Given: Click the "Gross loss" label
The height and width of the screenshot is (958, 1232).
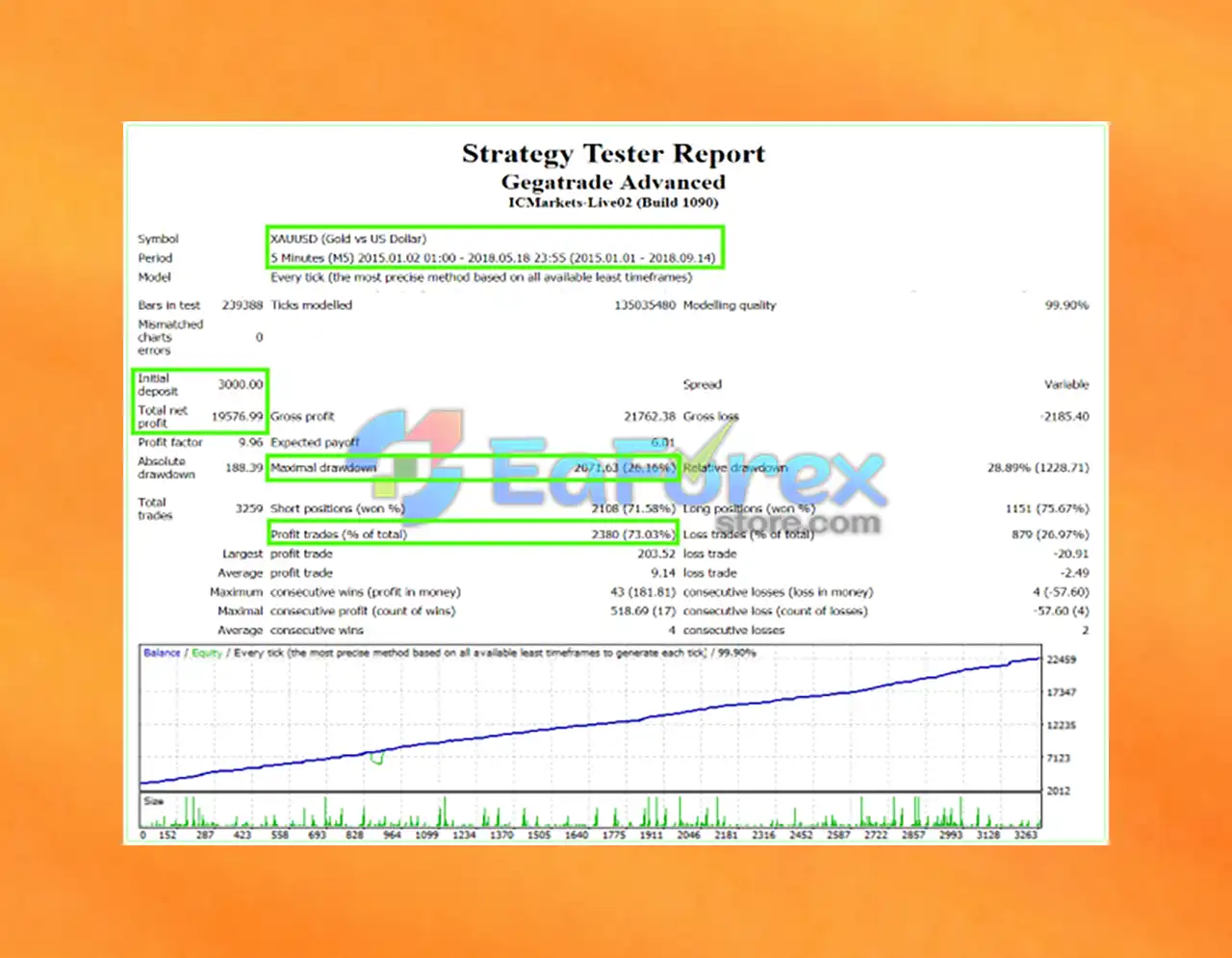Looking at the screenshot, I should click(711, 417).
